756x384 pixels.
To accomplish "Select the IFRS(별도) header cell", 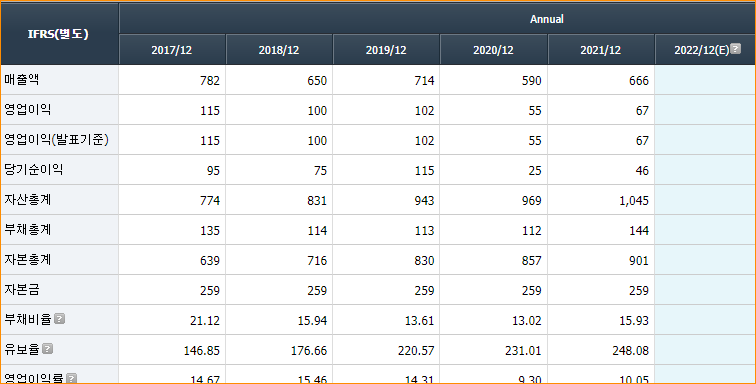I will pyautogui.click(x=59, y=34).
